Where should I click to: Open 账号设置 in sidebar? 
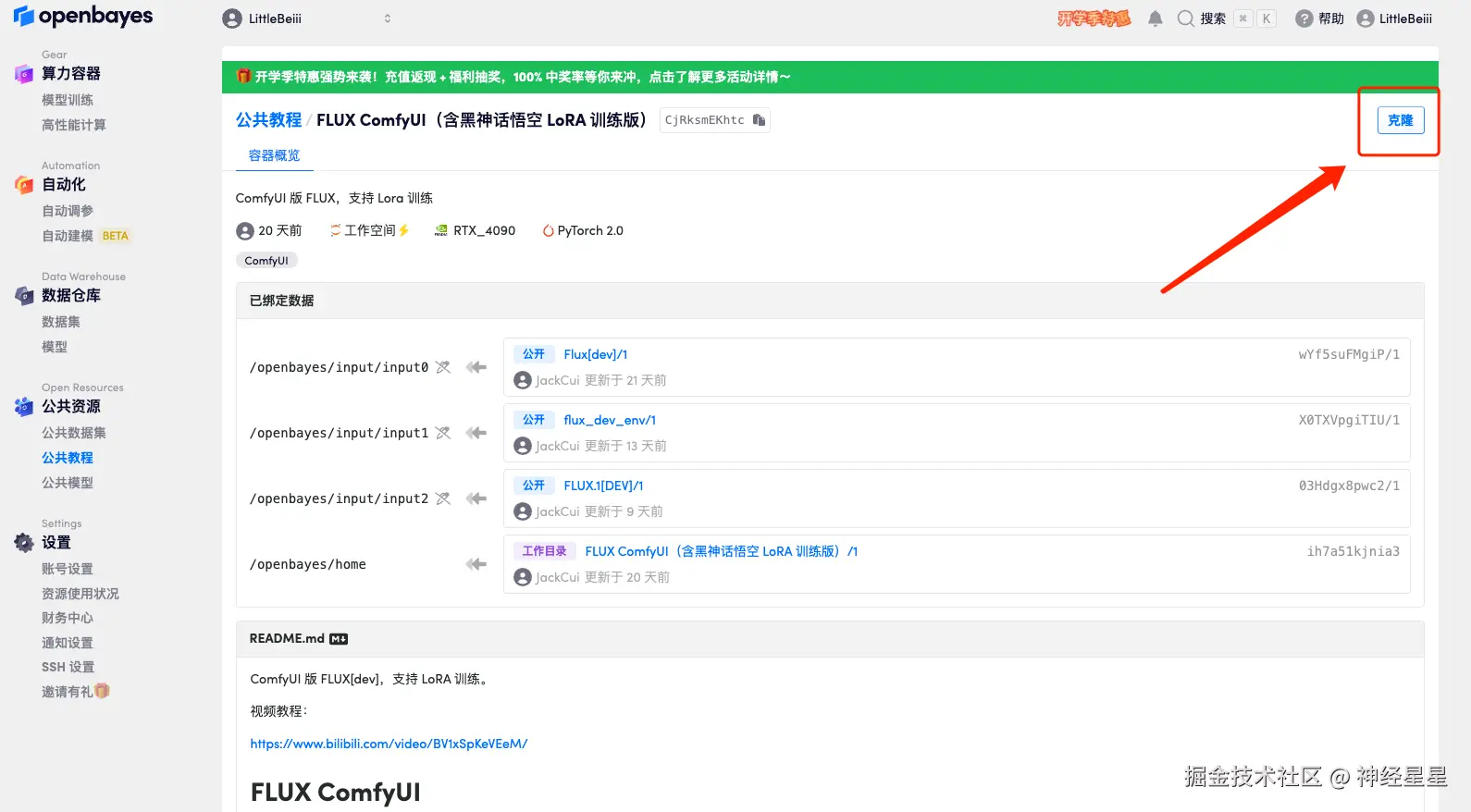[x=68, y=569]
